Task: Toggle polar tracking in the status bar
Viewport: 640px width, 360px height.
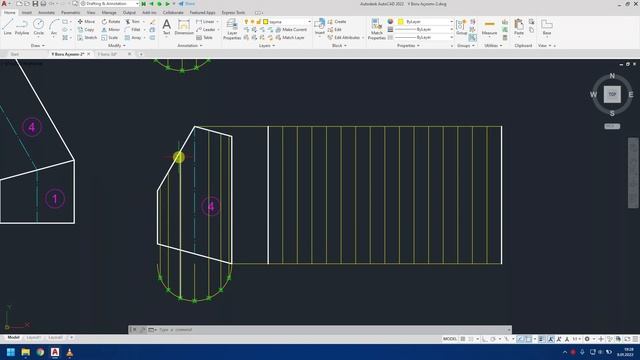Action: pyautogui.click(x=493, y=339)
